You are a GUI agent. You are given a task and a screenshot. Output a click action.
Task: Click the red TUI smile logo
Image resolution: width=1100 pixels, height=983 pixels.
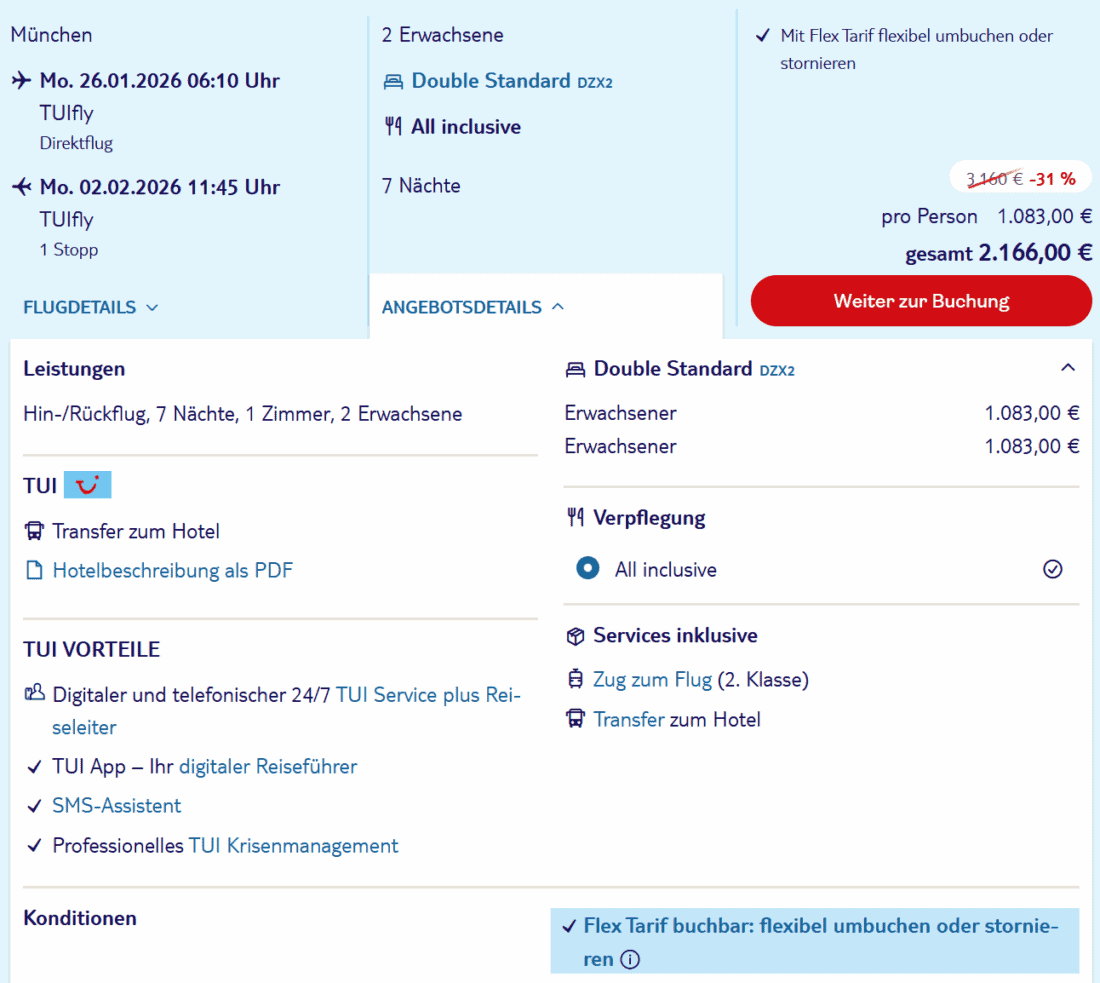(x=87, y=486)
